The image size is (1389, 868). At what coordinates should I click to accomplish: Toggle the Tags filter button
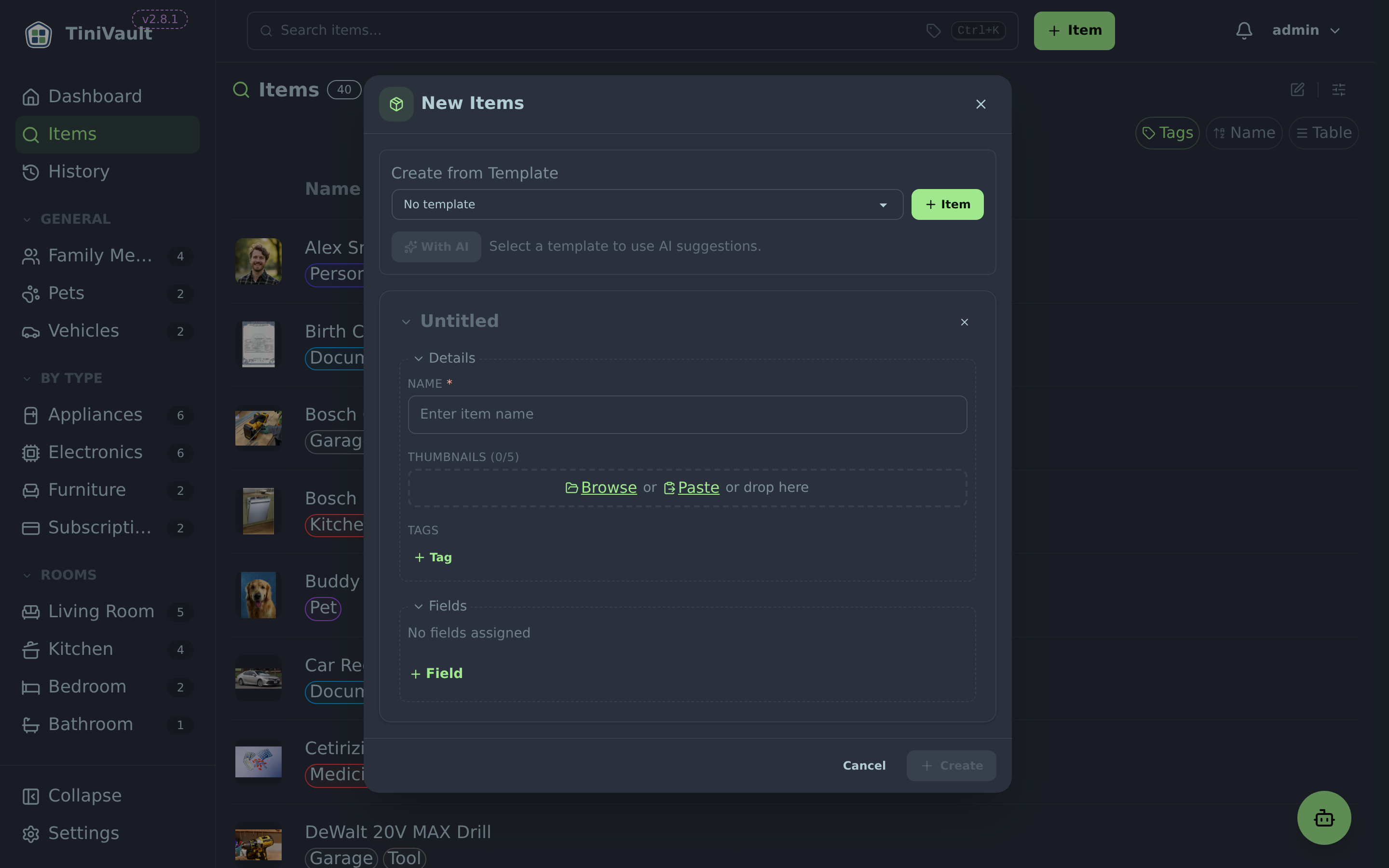click(x=1168, y=133)
